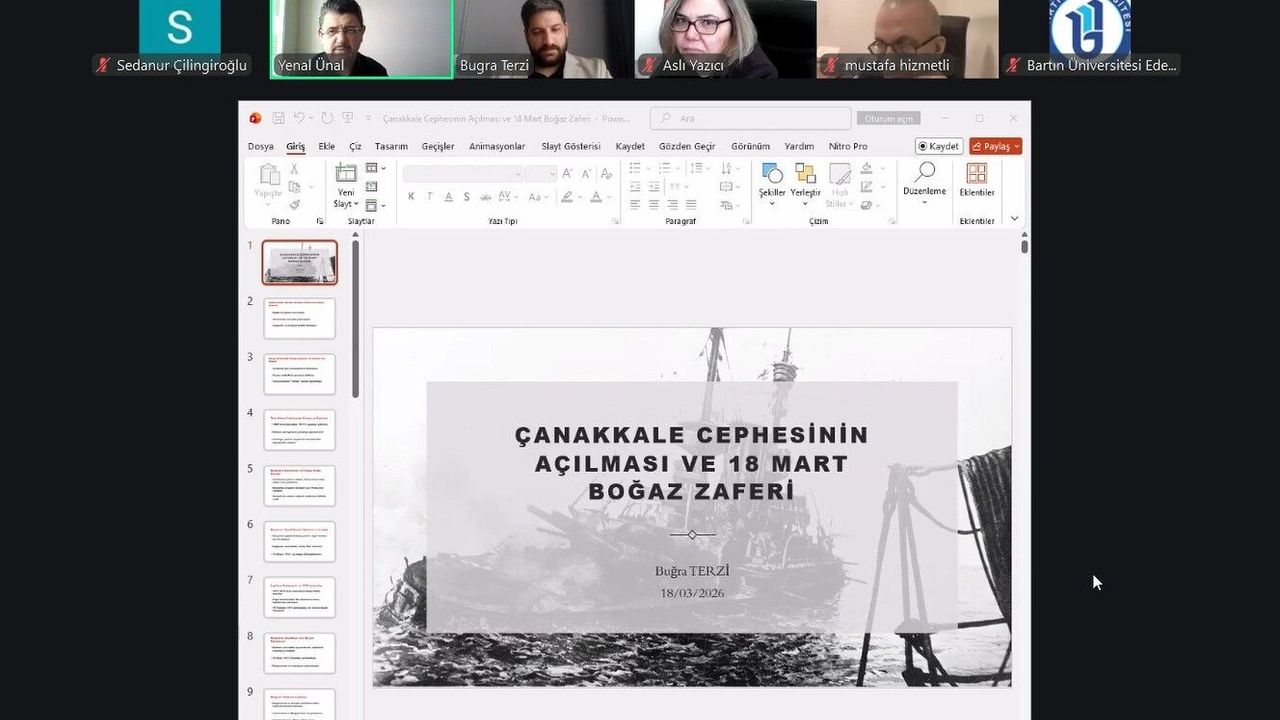Select slide 5 thumbnail in the panel

pos(299,485)
